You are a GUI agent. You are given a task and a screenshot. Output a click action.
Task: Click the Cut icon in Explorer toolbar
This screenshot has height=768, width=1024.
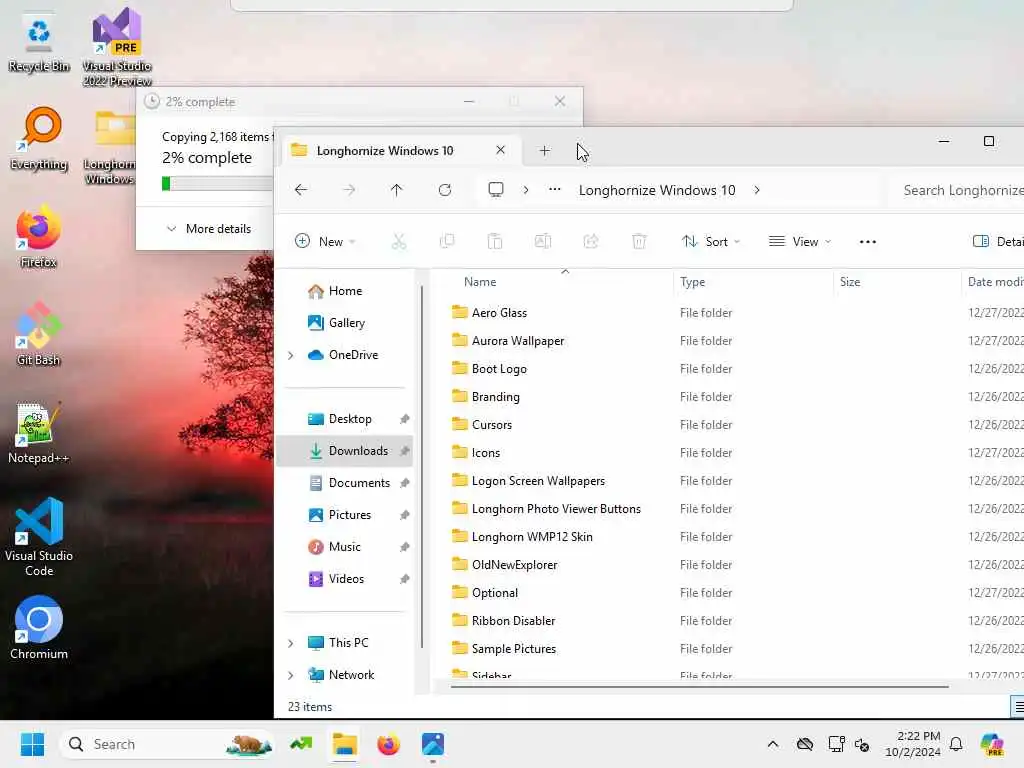click(x=398, y=242)
